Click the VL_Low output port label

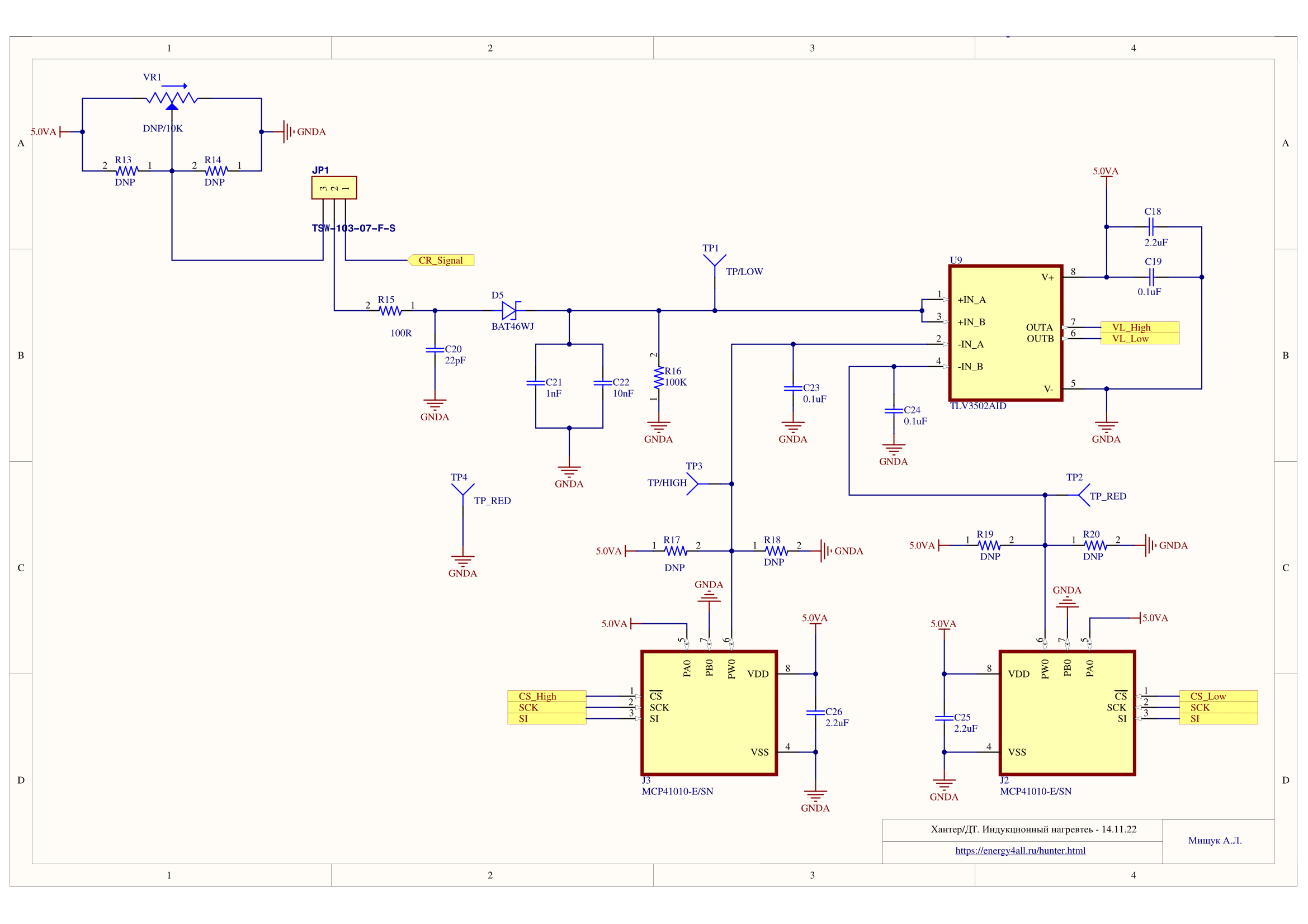(x=1139, y=339)
